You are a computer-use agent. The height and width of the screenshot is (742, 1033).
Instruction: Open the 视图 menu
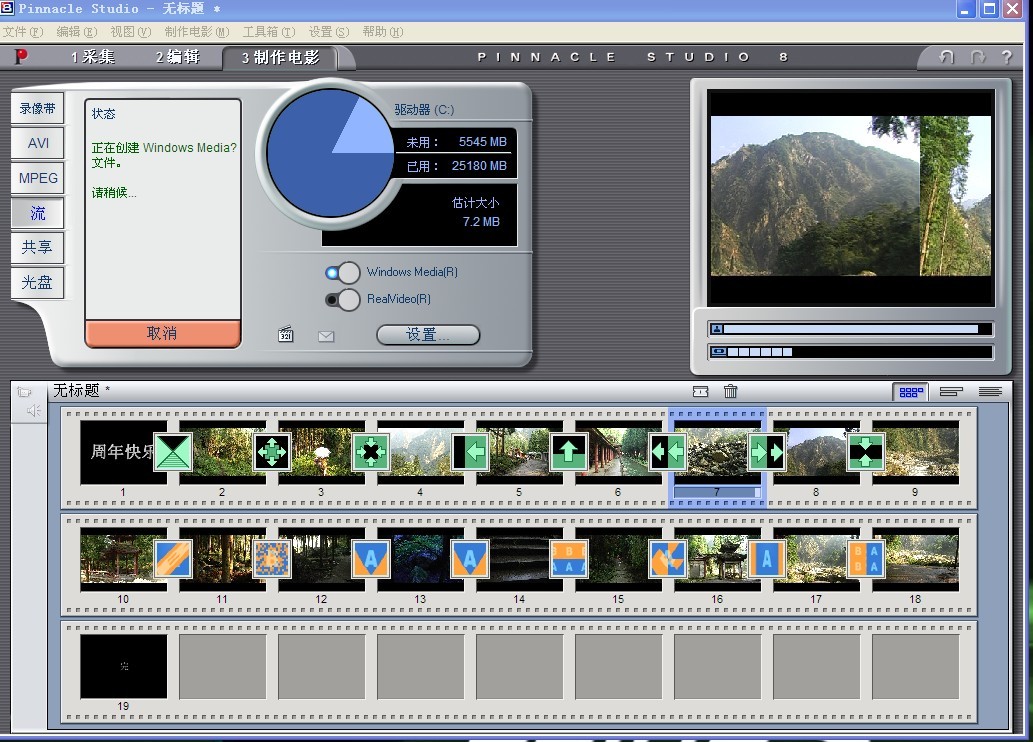[x=130, y=32]
